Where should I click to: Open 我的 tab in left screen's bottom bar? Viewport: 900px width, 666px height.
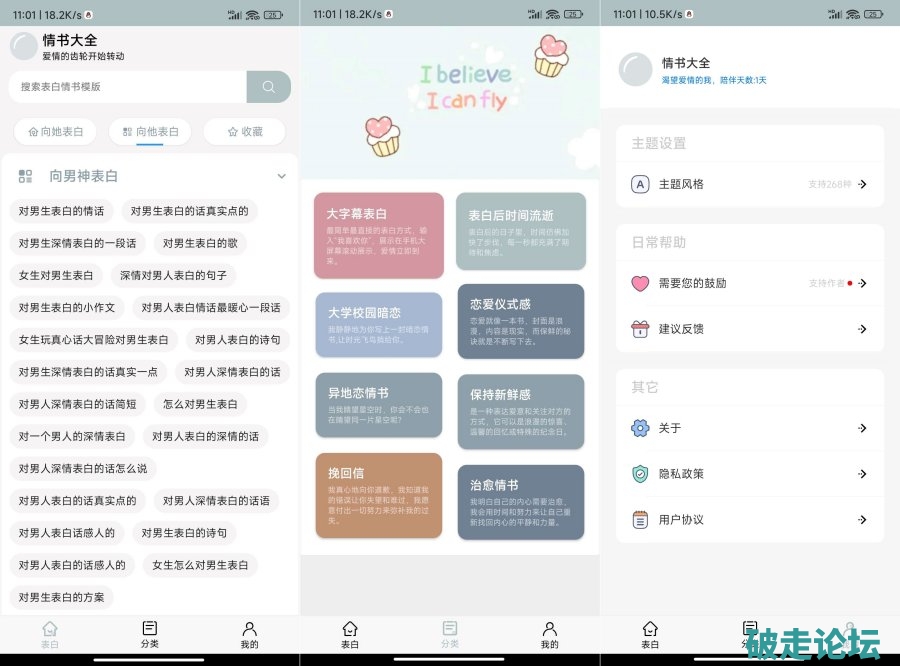coord(249,634)
